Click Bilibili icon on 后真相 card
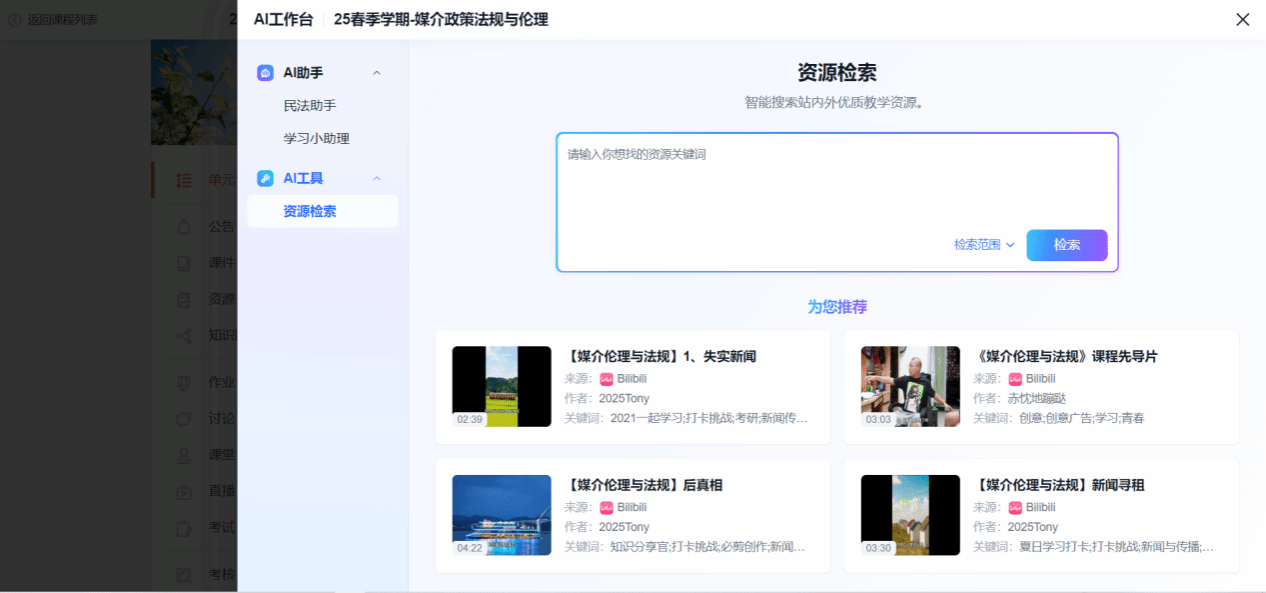 click(606, 508)
